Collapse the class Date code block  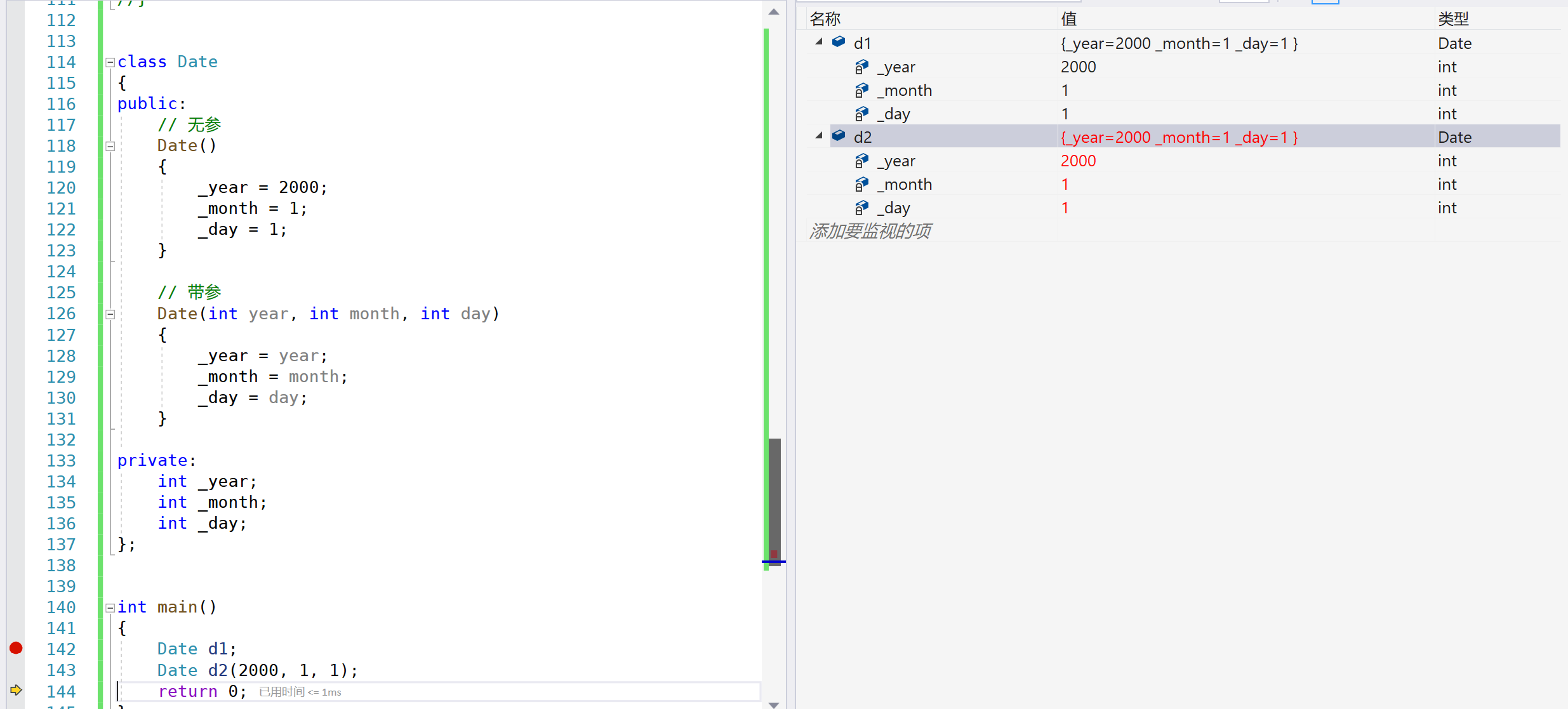(110, 62)
